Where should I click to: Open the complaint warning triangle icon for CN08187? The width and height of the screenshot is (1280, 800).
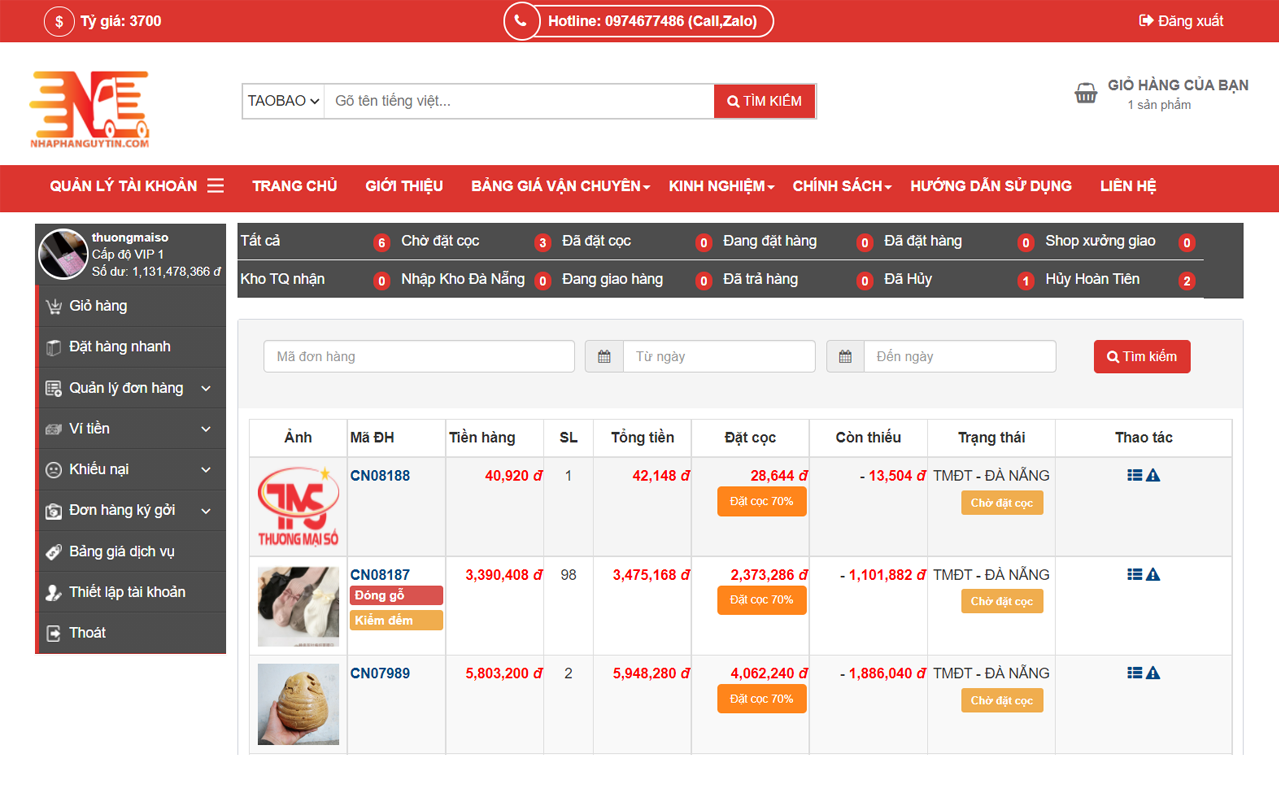(1150, 573)
